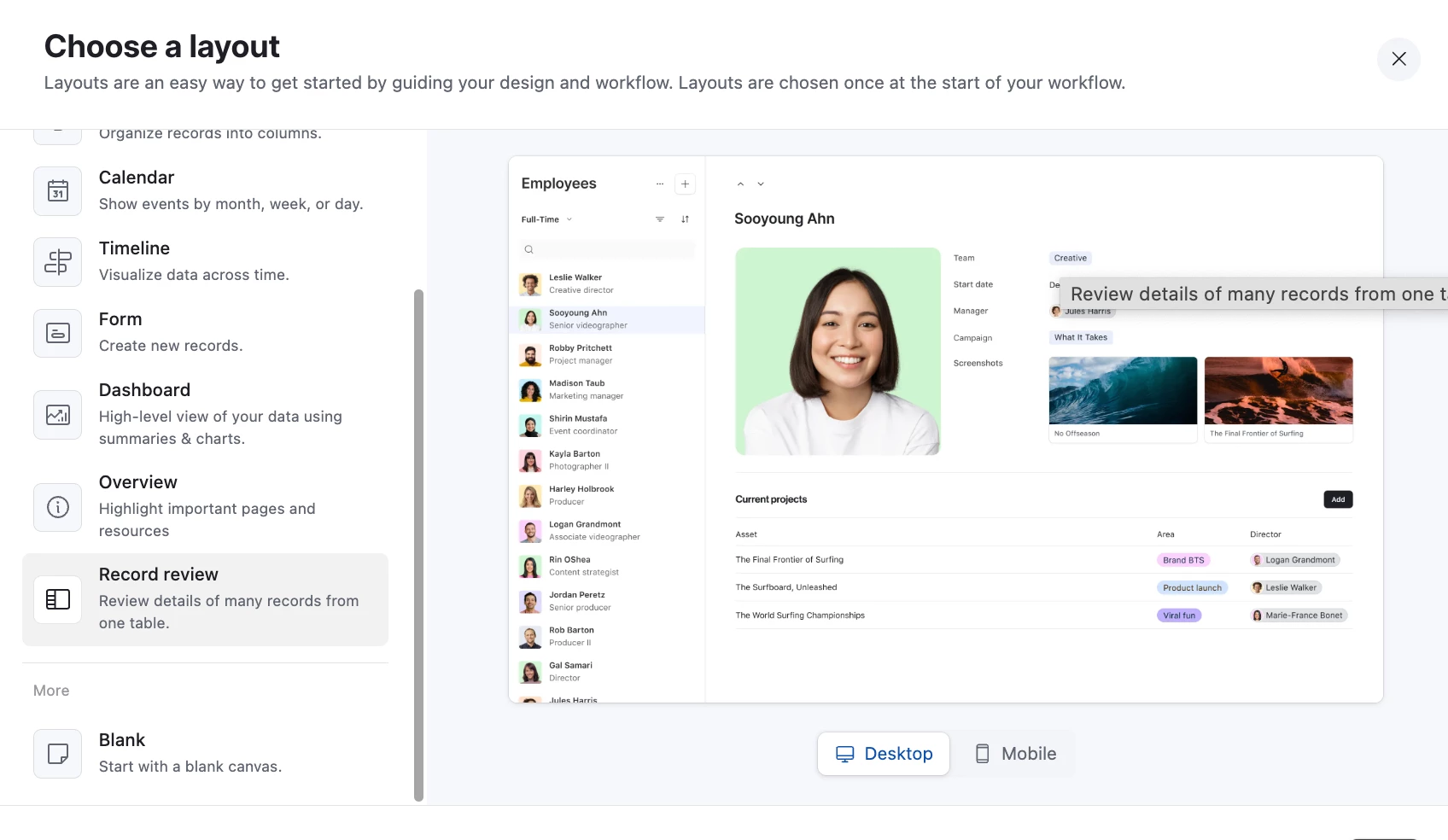The width and height of the screenshot is (1448, 840).
Task: Select Robby Pritchett in employee list
Action: [x=607, y=354]
